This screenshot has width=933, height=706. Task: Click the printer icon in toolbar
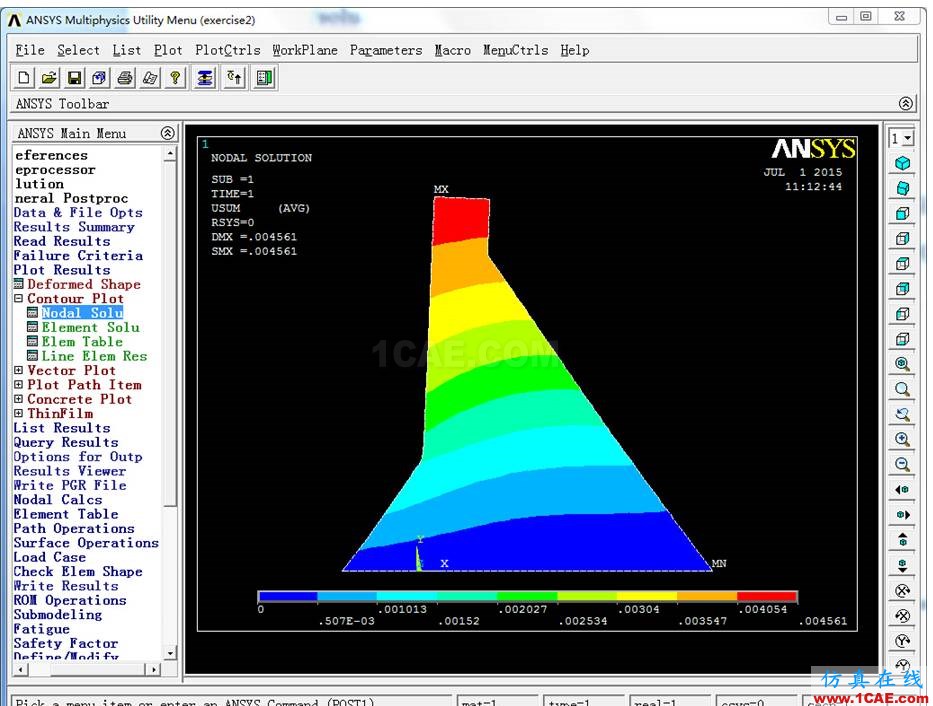125,78
